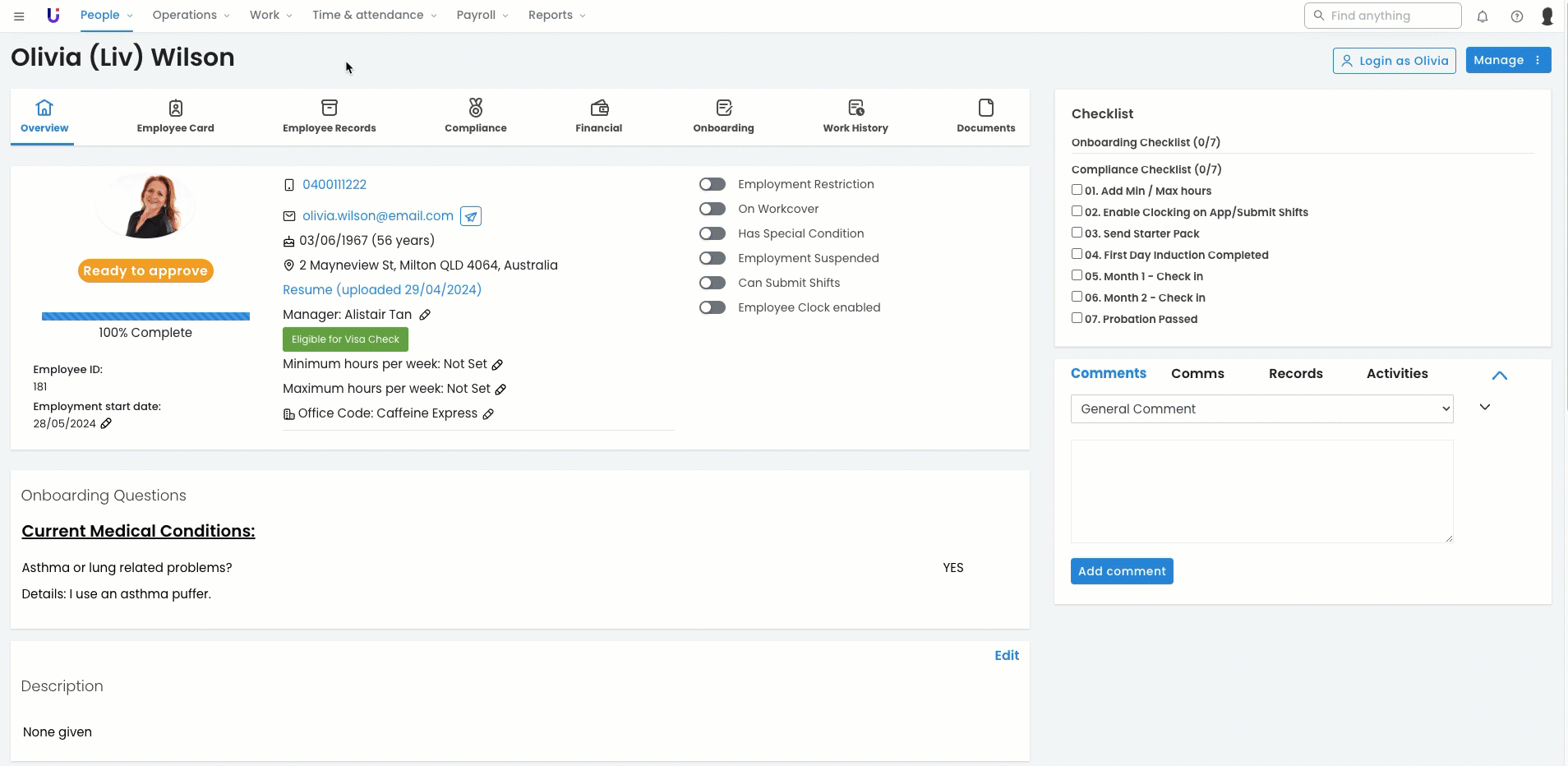Click the 100% complete progress bar

coord(145,316)
